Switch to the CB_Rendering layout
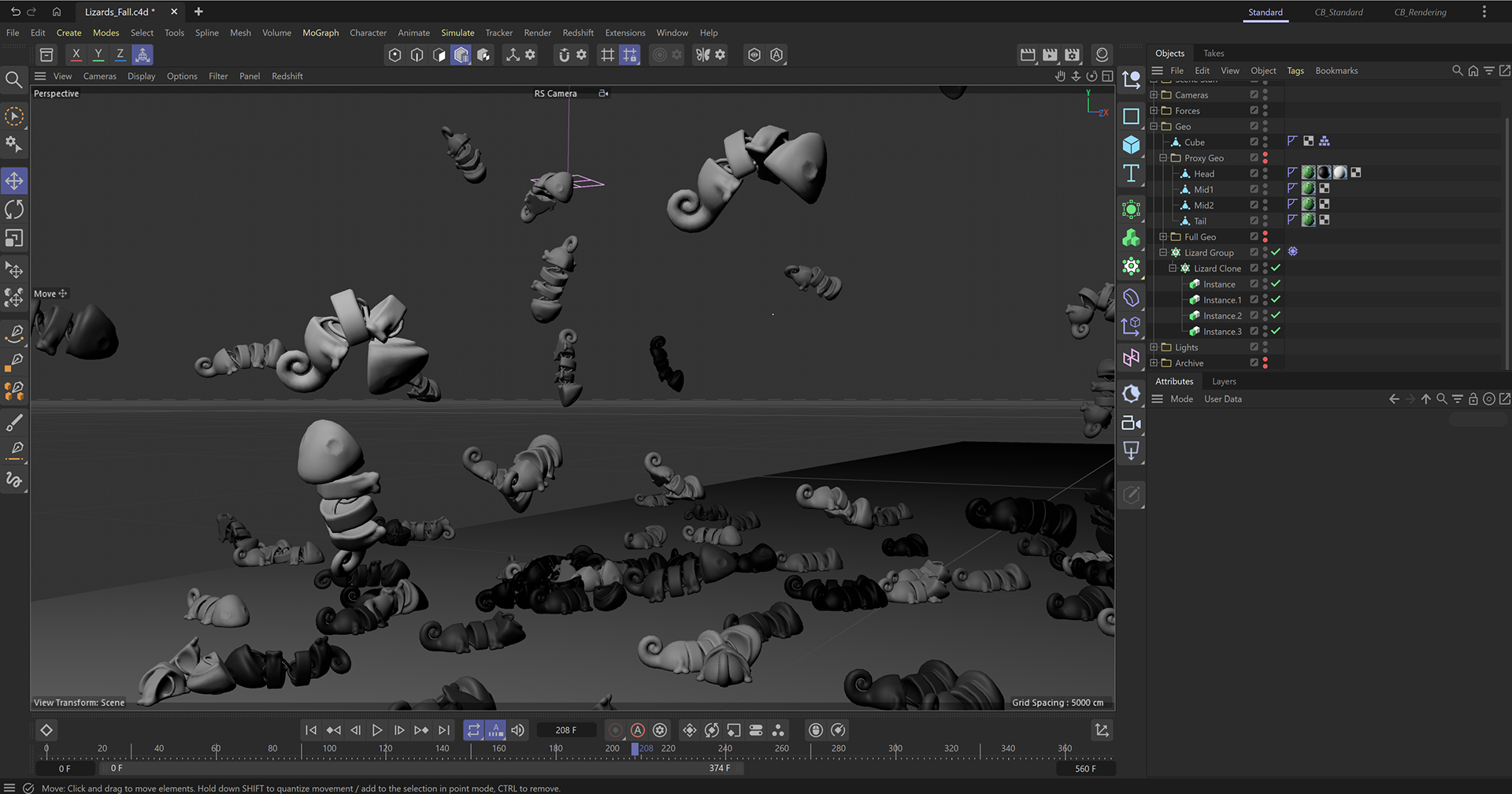The image size is (1512, 794). [x=1420, y=12]
